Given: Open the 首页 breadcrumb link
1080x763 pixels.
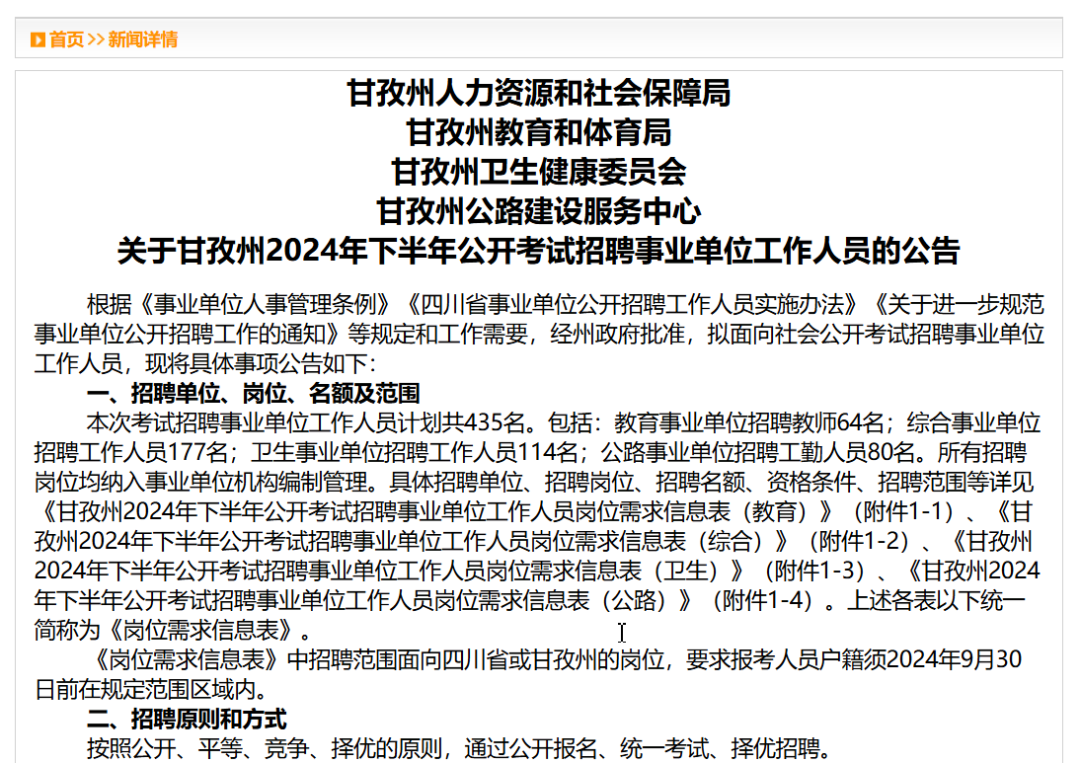Looking at the screenshot, I should [x=67, y=40].
